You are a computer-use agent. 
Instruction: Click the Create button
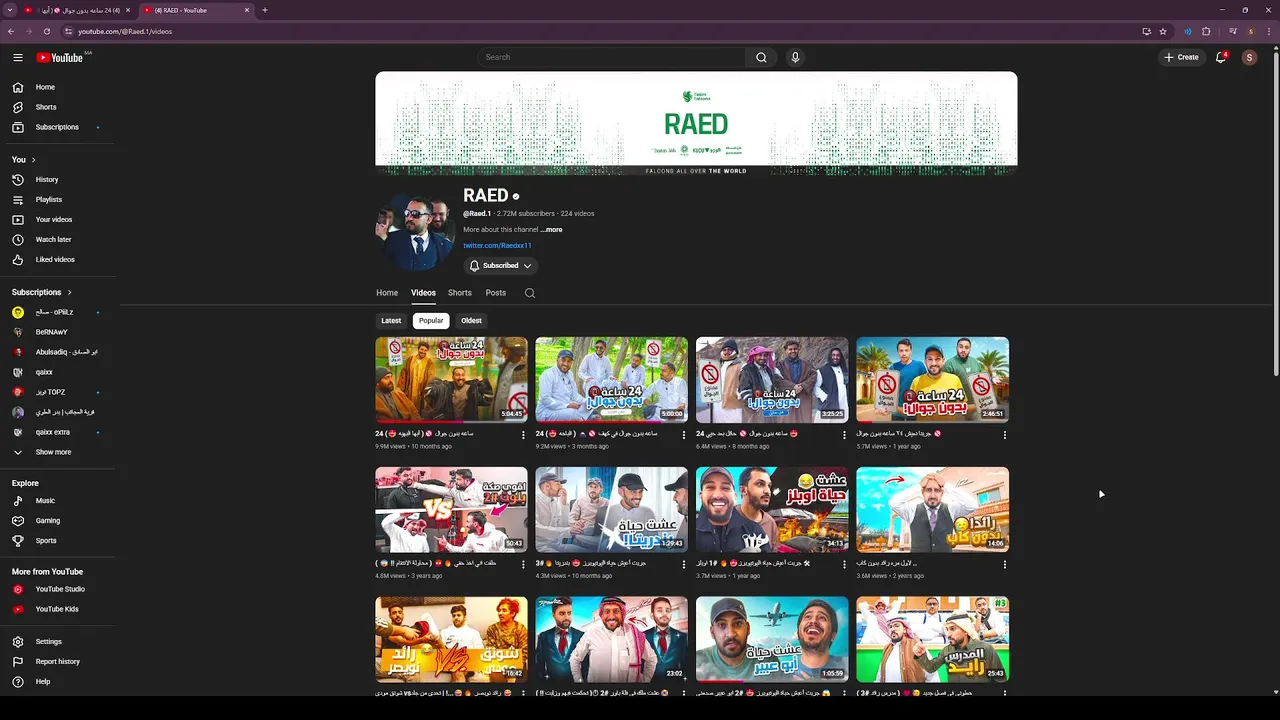(1181, 57)
